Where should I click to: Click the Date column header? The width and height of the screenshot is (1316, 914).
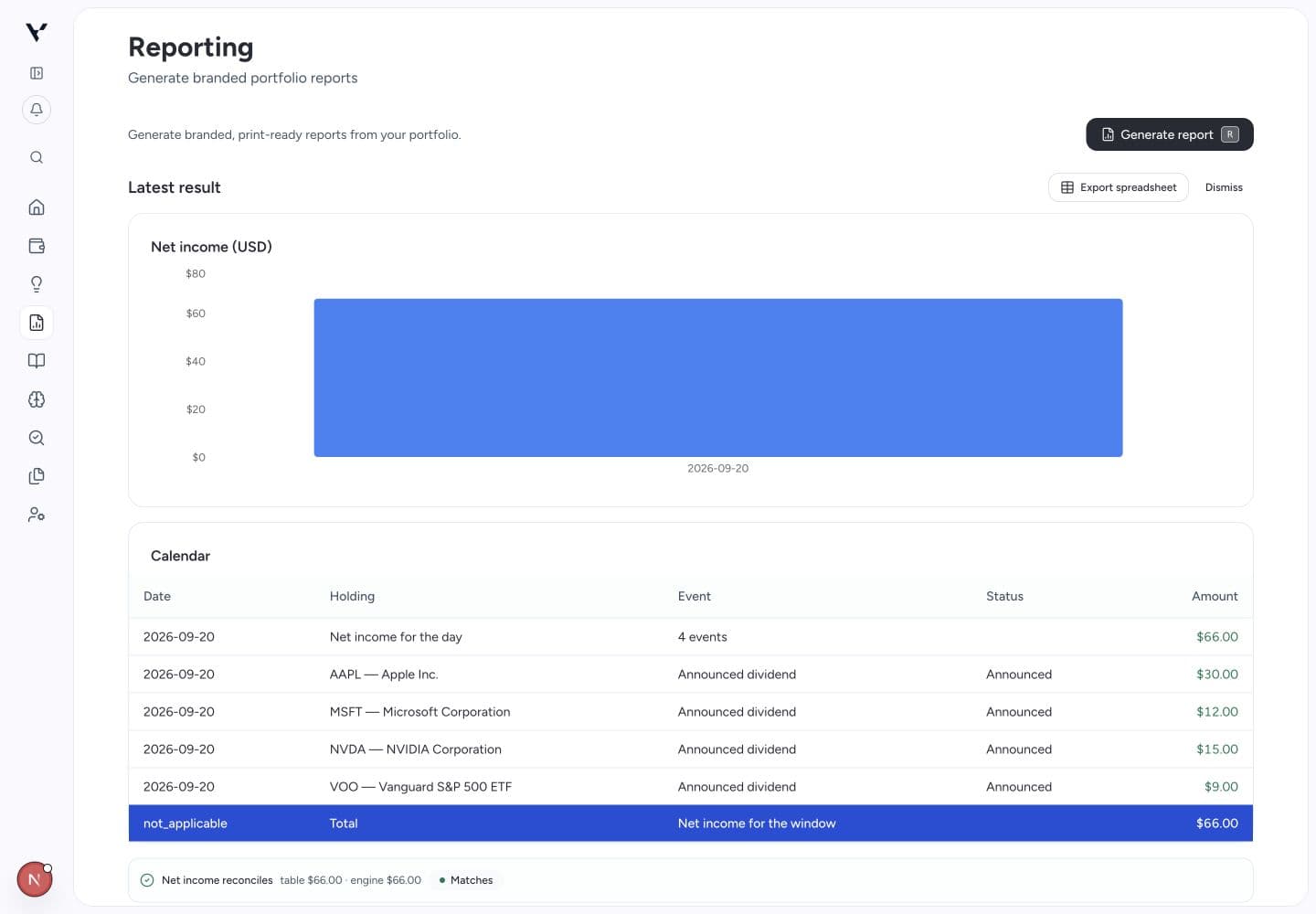click(157, 596)
